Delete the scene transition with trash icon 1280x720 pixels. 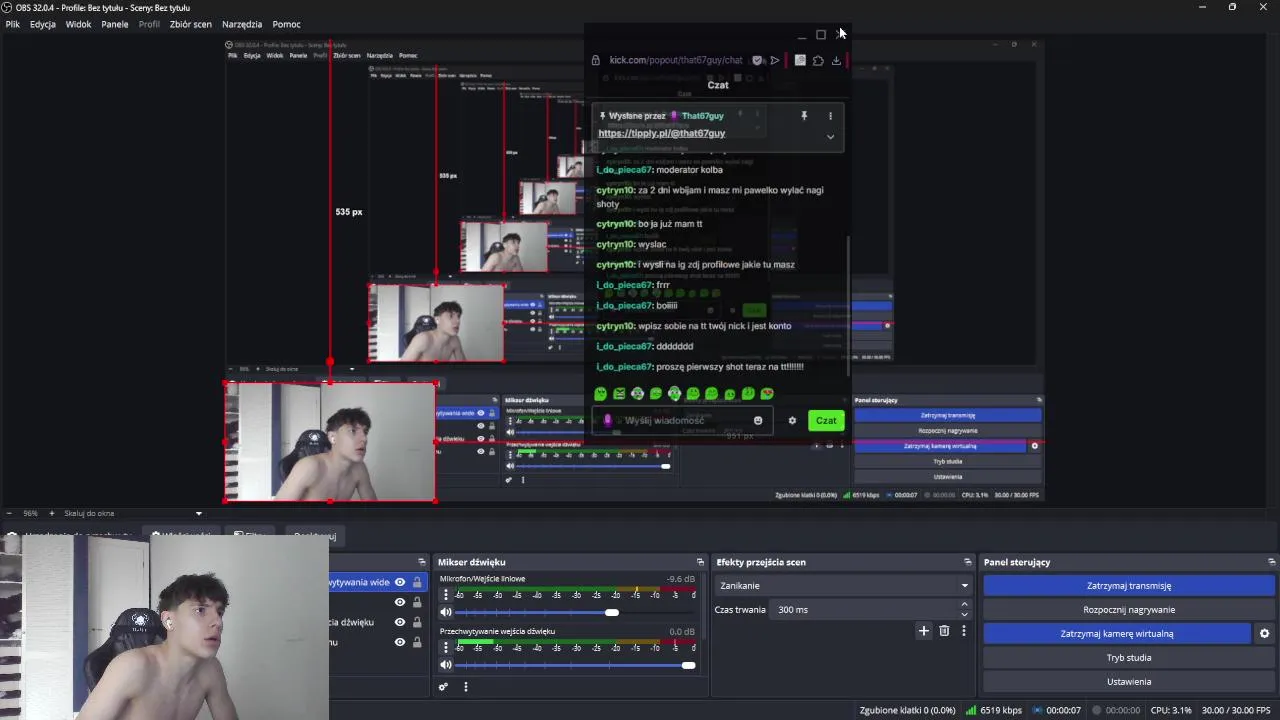coord(944,631)
